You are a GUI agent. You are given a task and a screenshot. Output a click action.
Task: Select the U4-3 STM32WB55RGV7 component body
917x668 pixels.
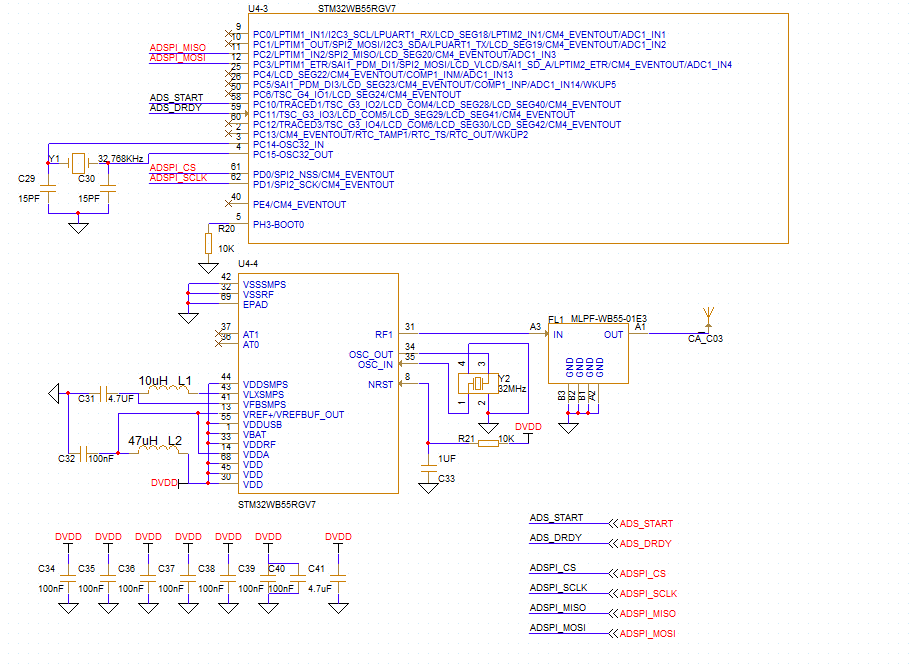518,128
